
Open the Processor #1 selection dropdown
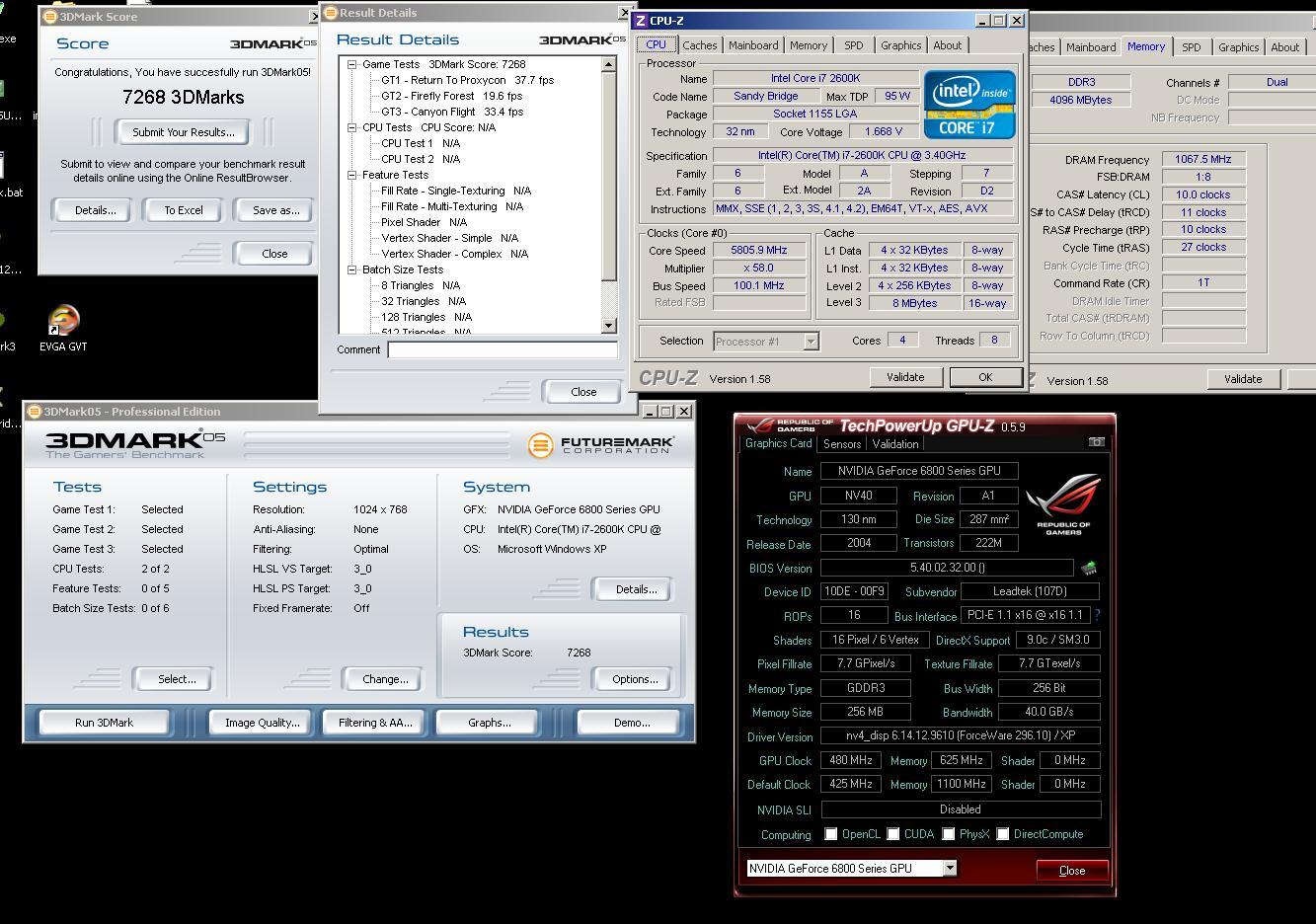[811, 341]
